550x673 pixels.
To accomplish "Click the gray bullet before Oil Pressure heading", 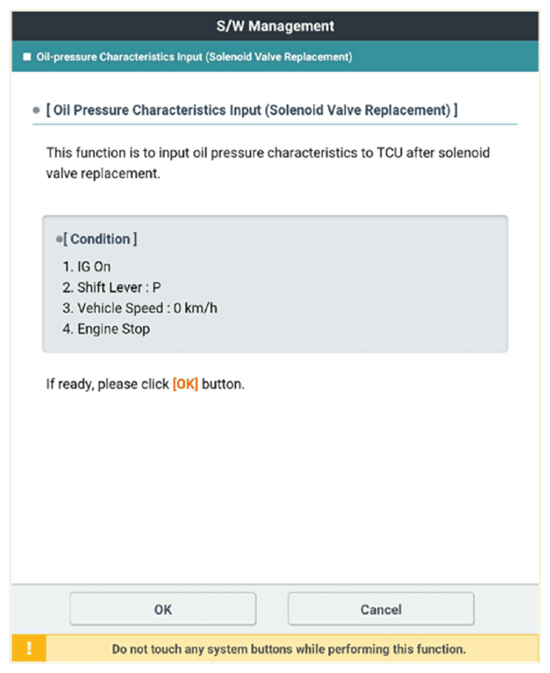I will point(36,110).
